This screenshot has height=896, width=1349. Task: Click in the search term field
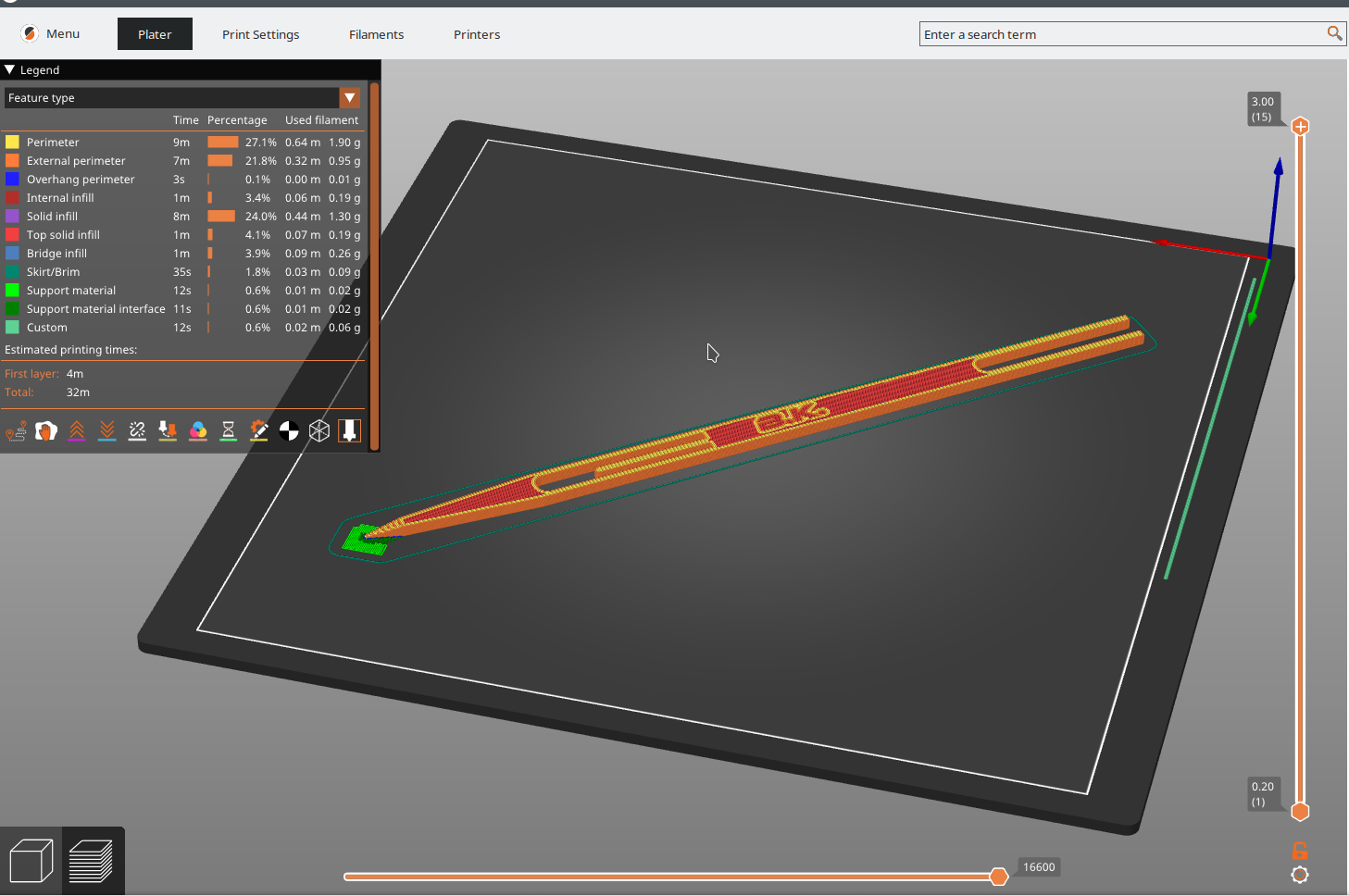1120,34
